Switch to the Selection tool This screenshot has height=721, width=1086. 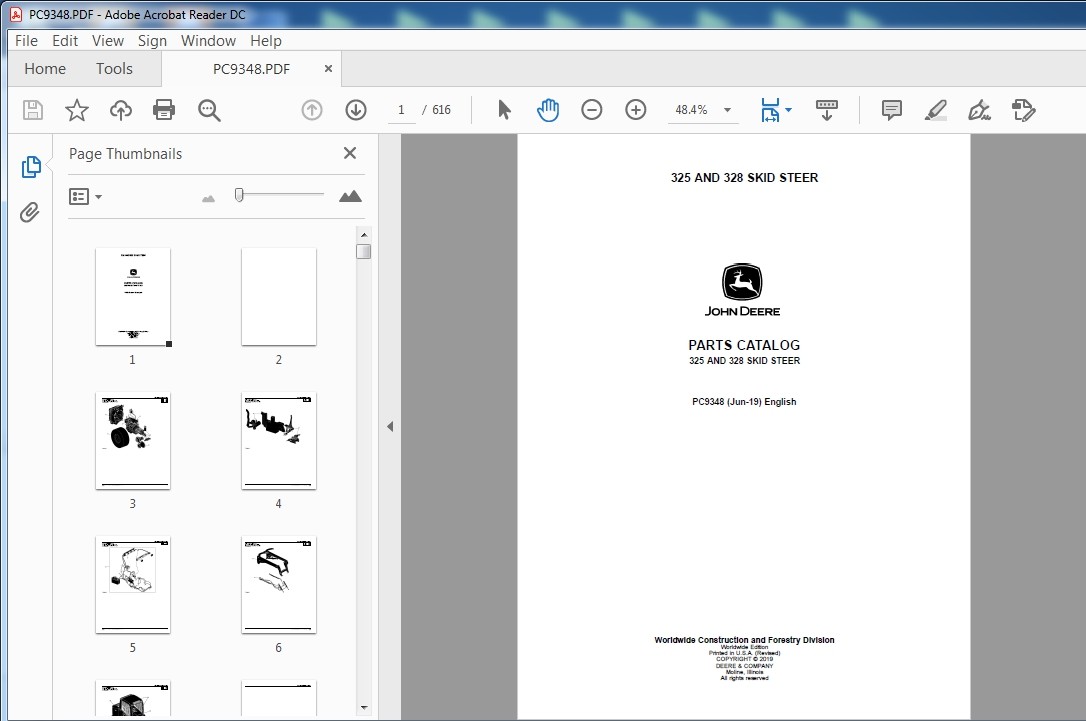[505, 110]
